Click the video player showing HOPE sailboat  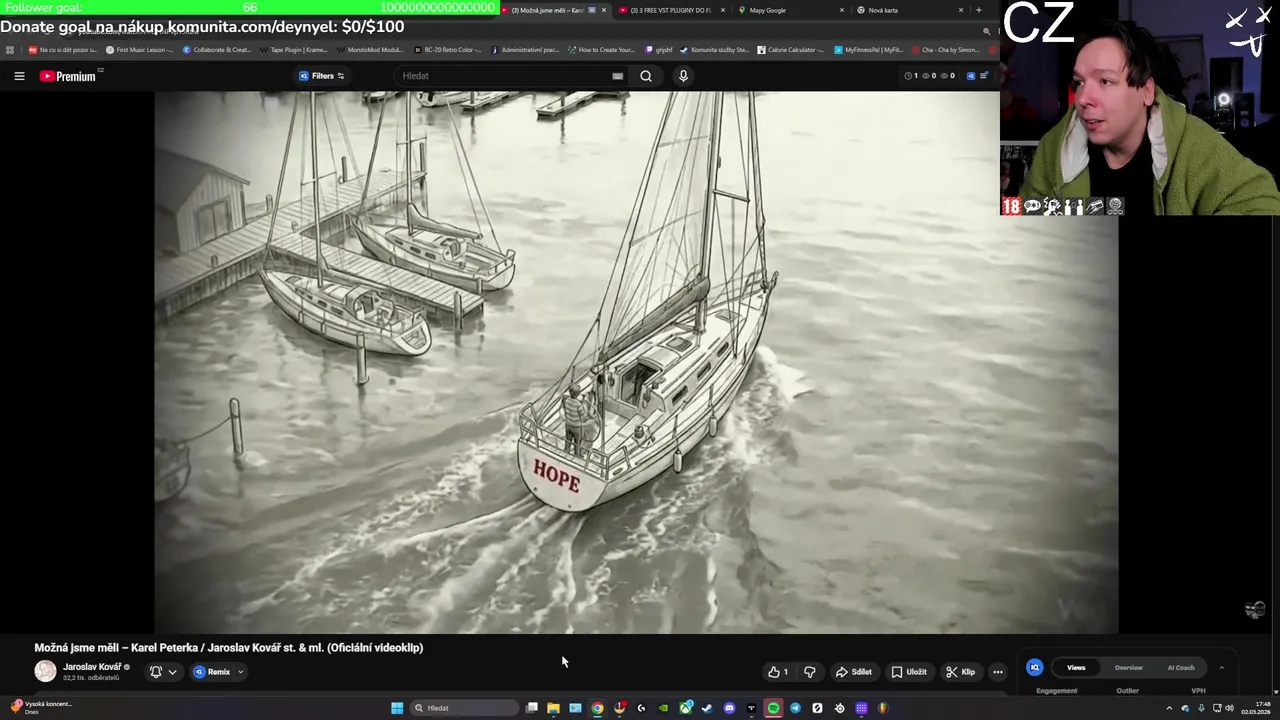coord(636,362)
